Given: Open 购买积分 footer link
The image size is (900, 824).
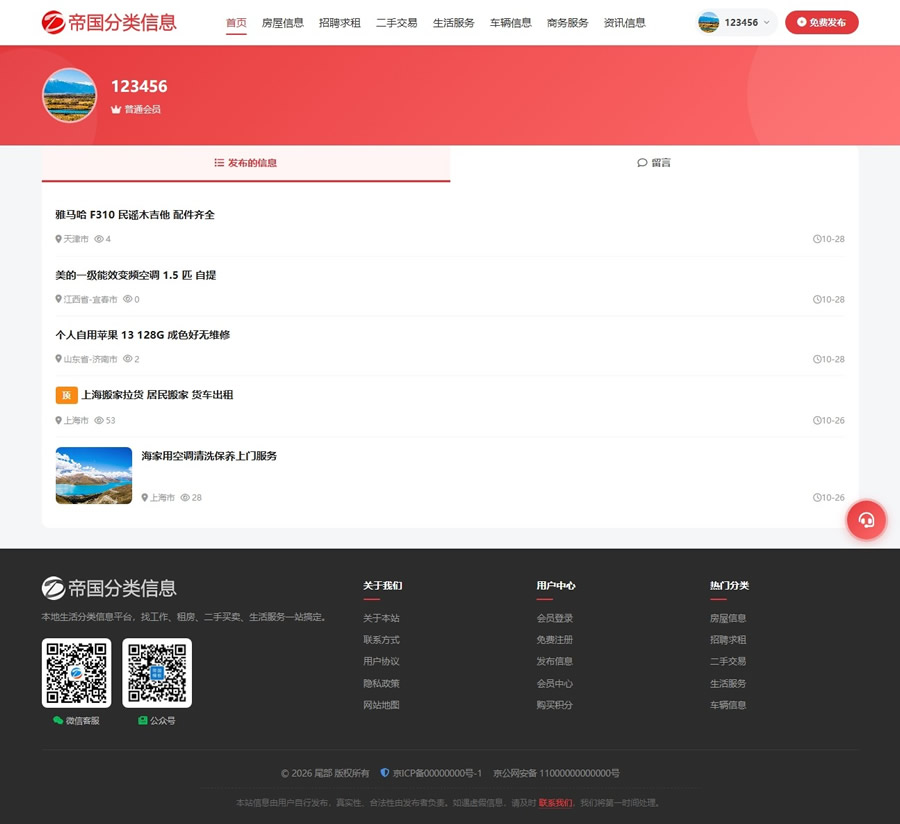Looking at the screenshot, I should coord(554,705).
